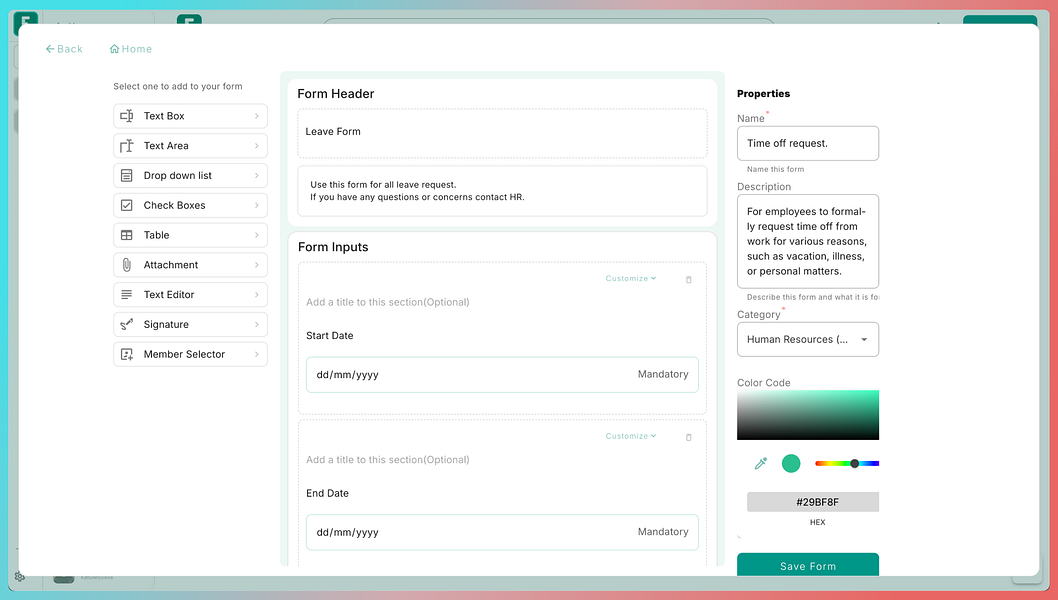Image resolution: width=1058 pixels, height=600 pixels.
Task: Add Table element to the form
Action: click(x=190, y=235)
